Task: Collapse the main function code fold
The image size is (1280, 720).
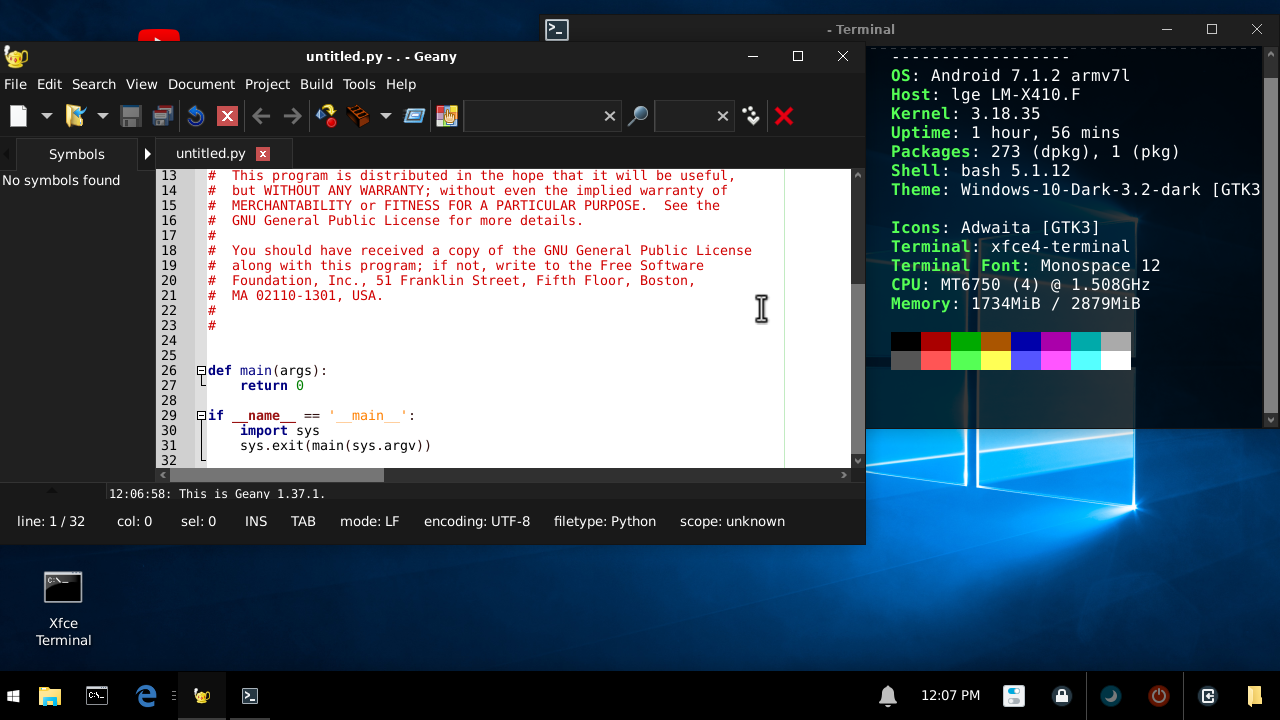Action: click(203, 370)
